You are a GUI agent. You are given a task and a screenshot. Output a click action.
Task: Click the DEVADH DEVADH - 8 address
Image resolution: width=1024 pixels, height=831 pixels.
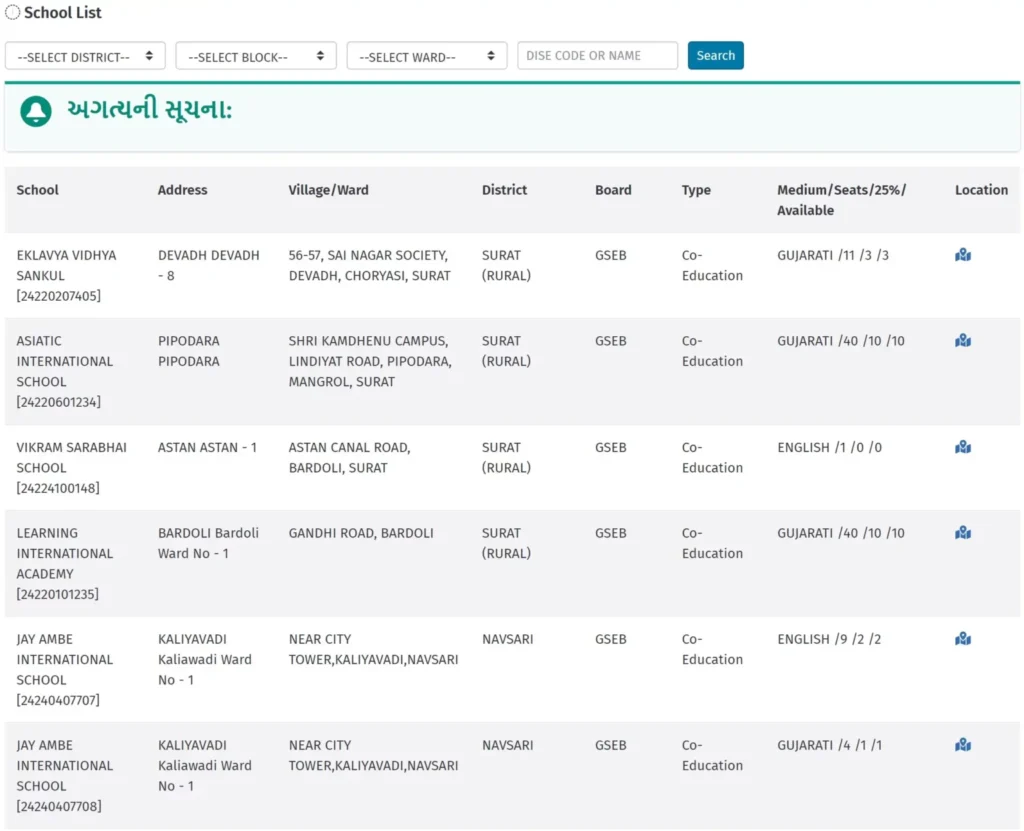pos(208,265)
